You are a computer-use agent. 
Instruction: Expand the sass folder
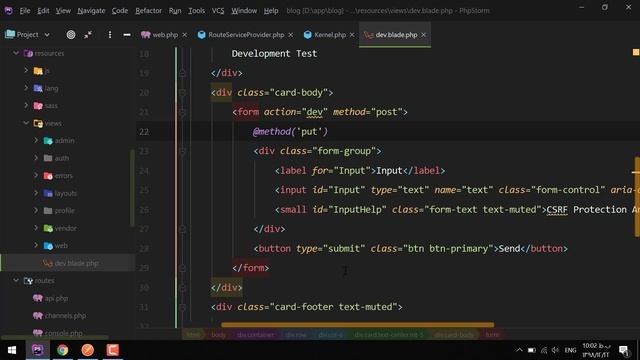pyautogui.click(x=26, y=106)
